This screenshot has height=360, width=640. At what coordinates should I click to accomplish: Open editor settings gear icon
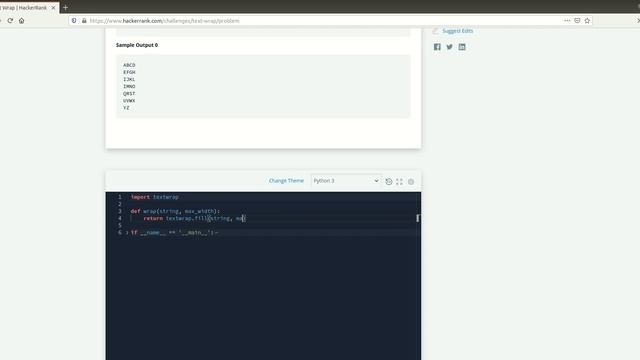pyautogui.click(x=411, y=182)
